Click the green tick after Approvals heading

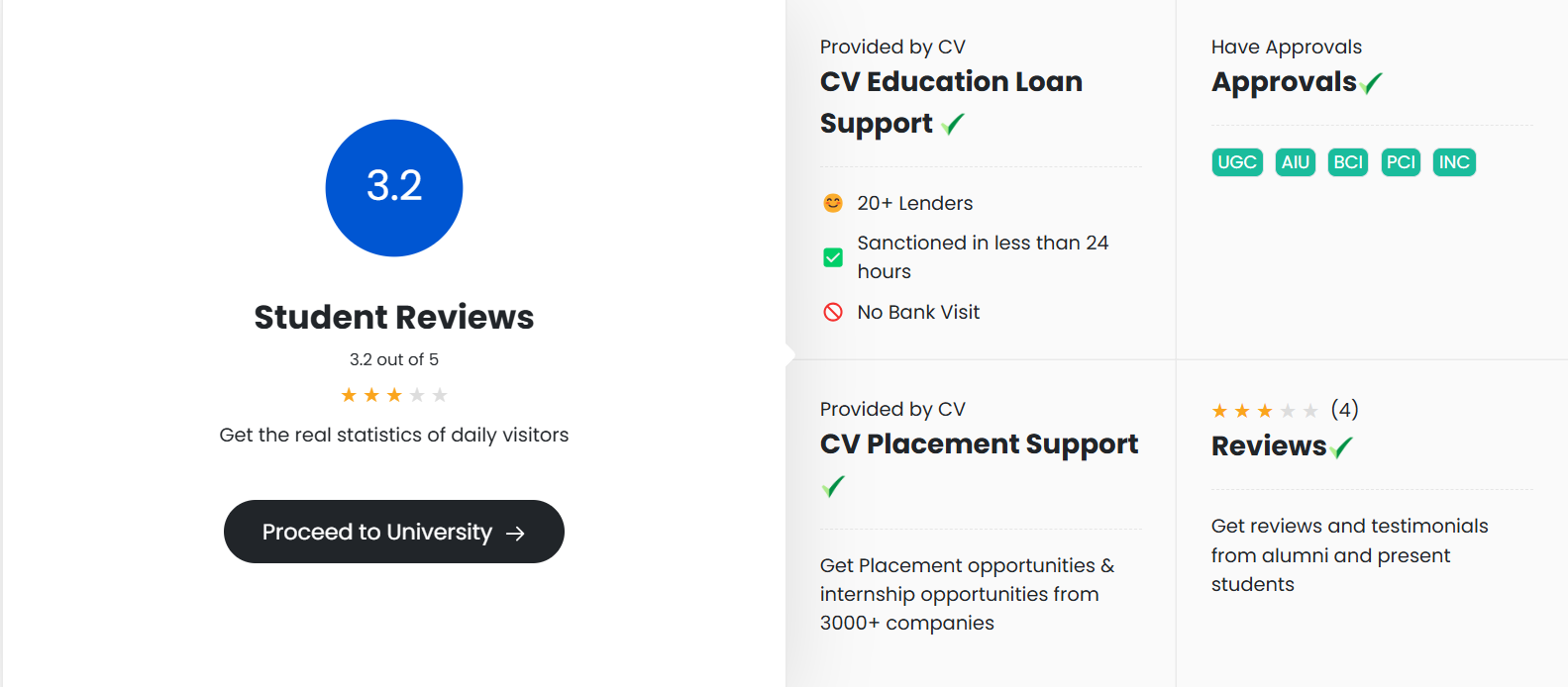[1371, 83]
